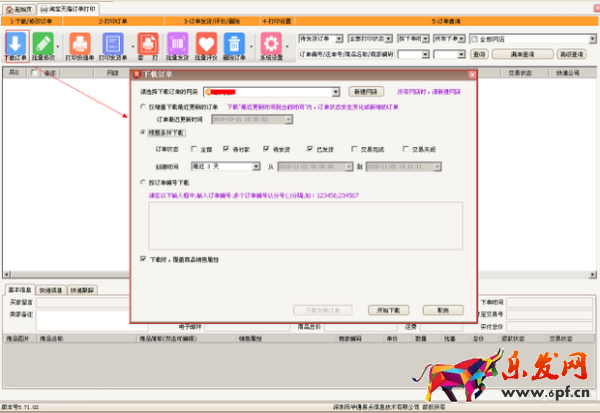Expand the 待发货订单 filter dropdown in toolbar
600x413 pixels.
pyautogui.click(x=339, y=36)
